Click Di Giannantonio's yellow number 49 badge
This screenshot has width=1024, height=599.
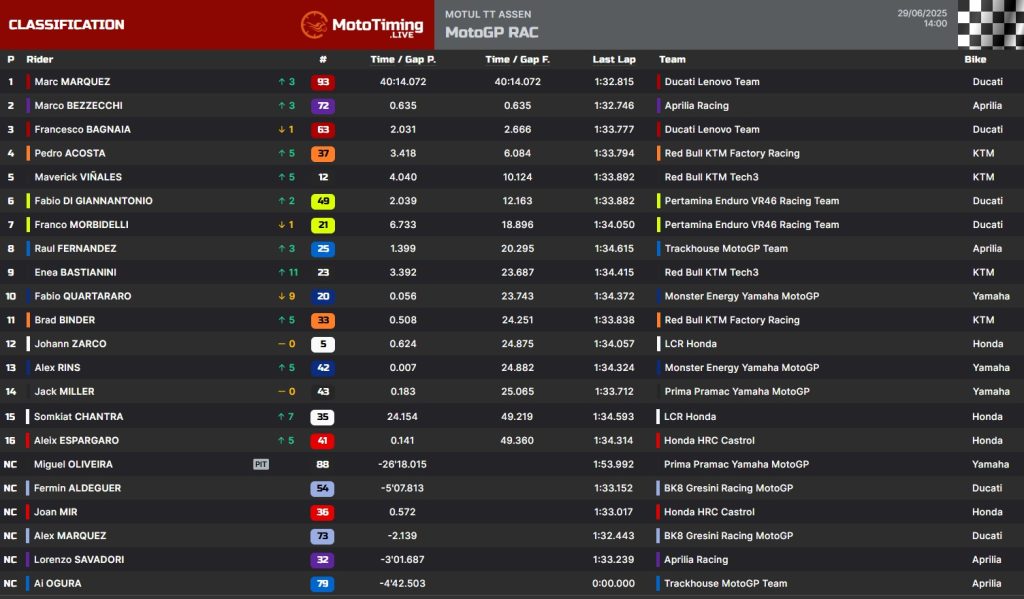click(323, 201)
